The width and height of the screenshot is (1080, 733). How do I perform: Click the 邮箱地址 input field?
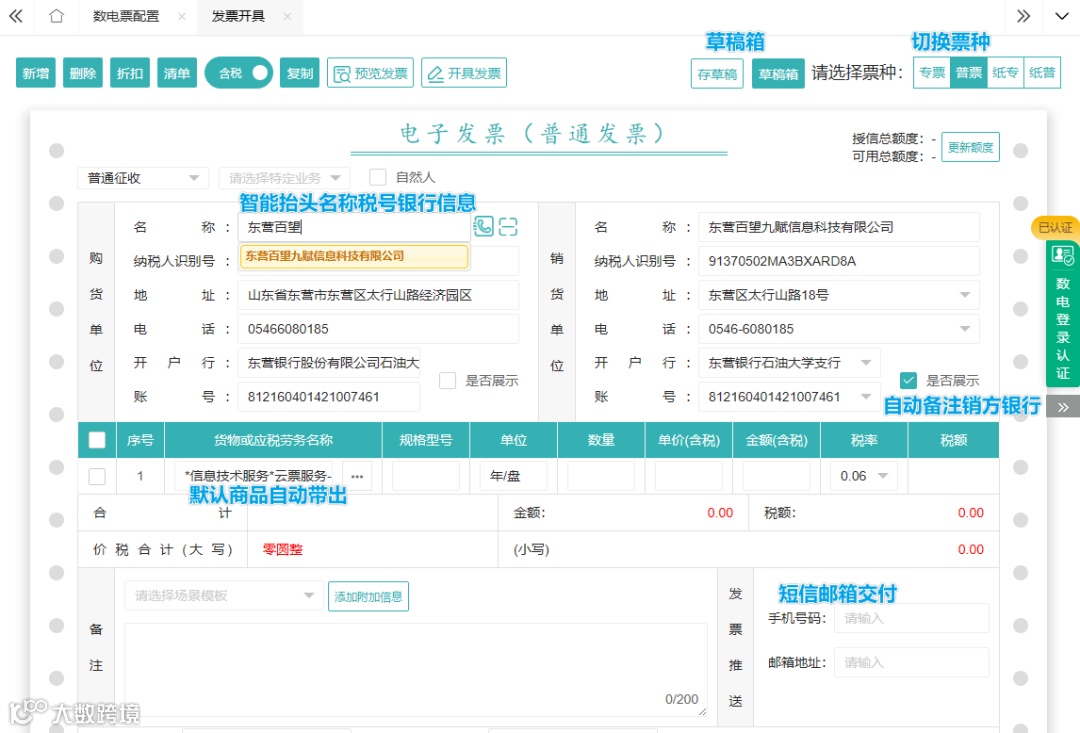(x=911, y=662)
